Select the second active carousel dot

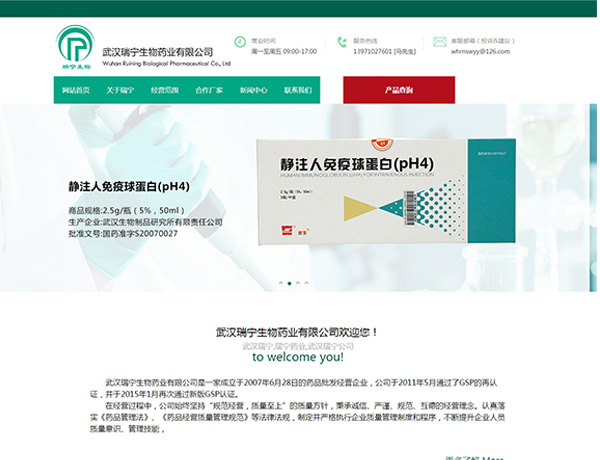pyautogui.click(x=289, y=284)
